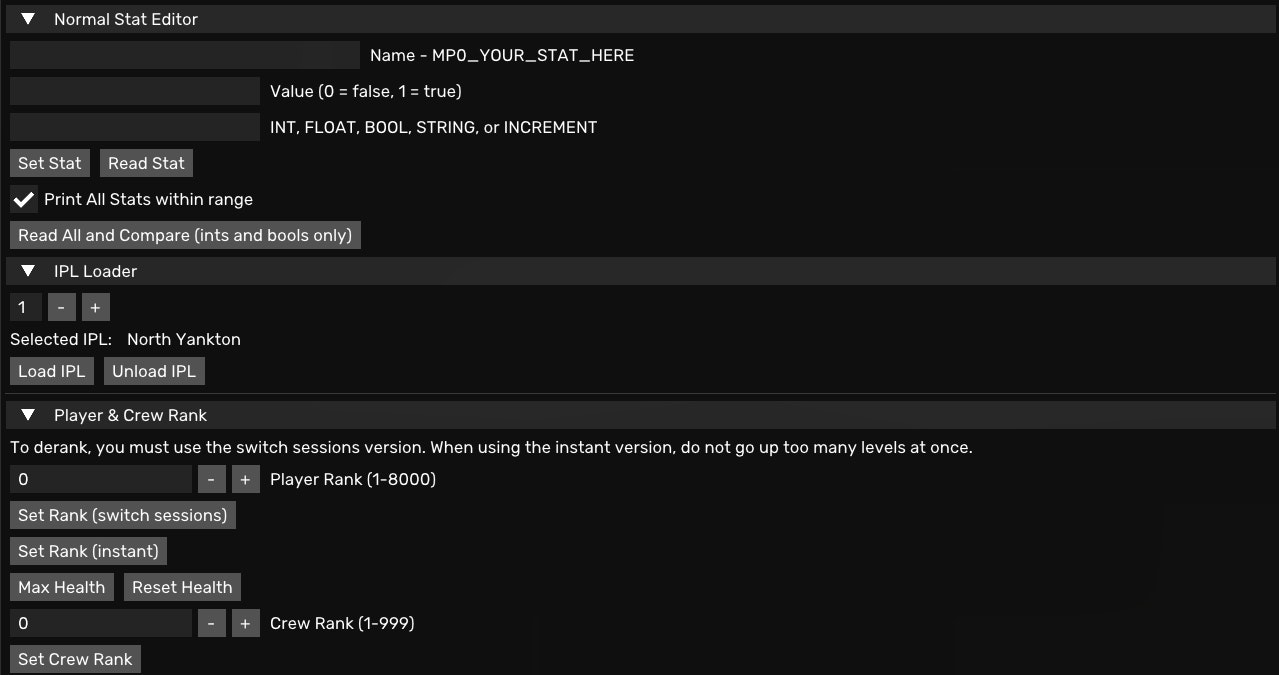
Task: Increment Crew Rank value
Action: (245, 623)
